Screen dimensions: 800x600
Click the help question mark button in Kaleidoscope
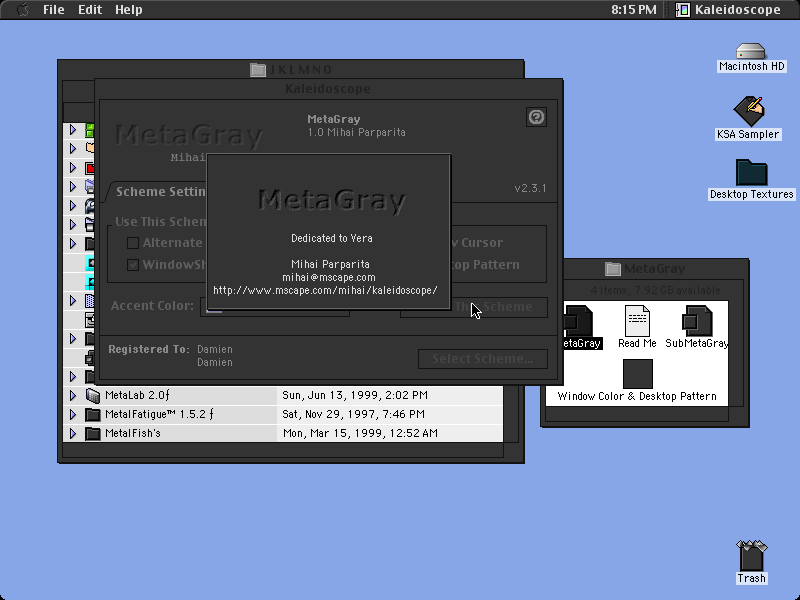point(536,117)
